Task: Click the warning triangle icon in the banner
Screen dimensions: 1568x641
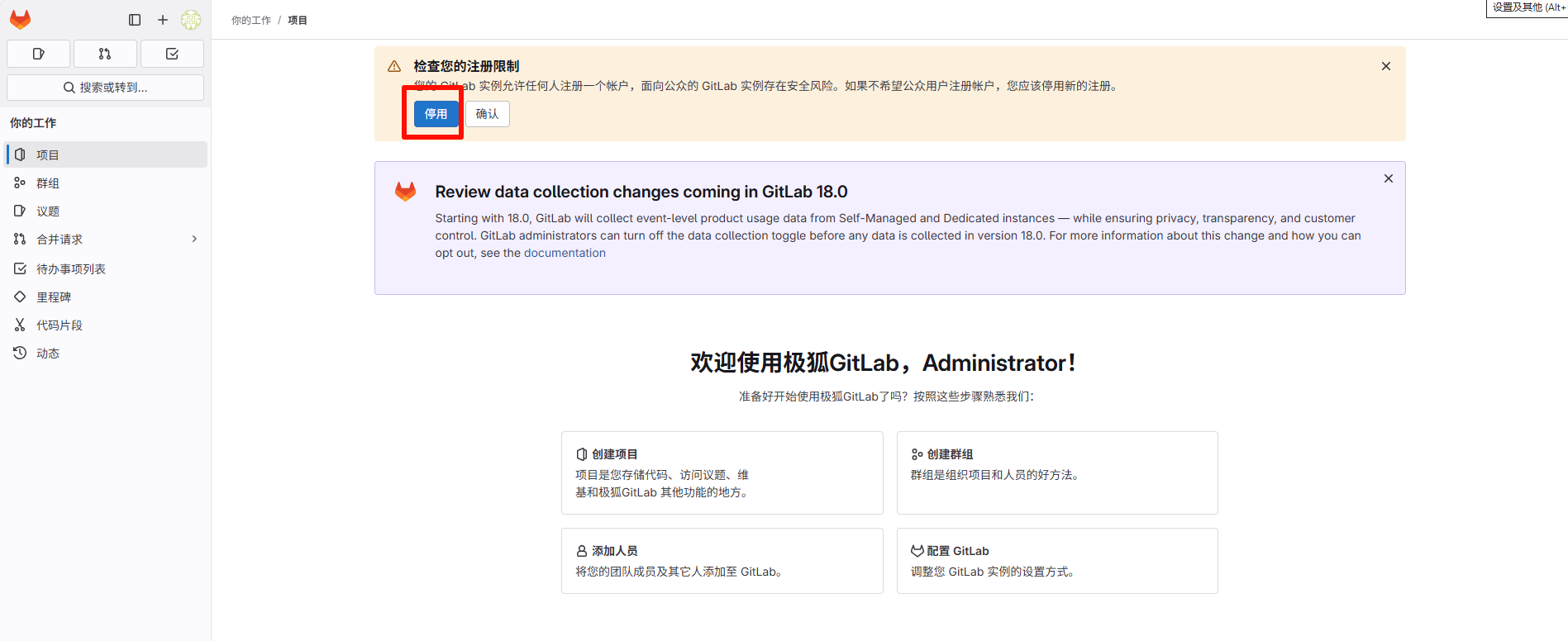Action: point(394,66)
